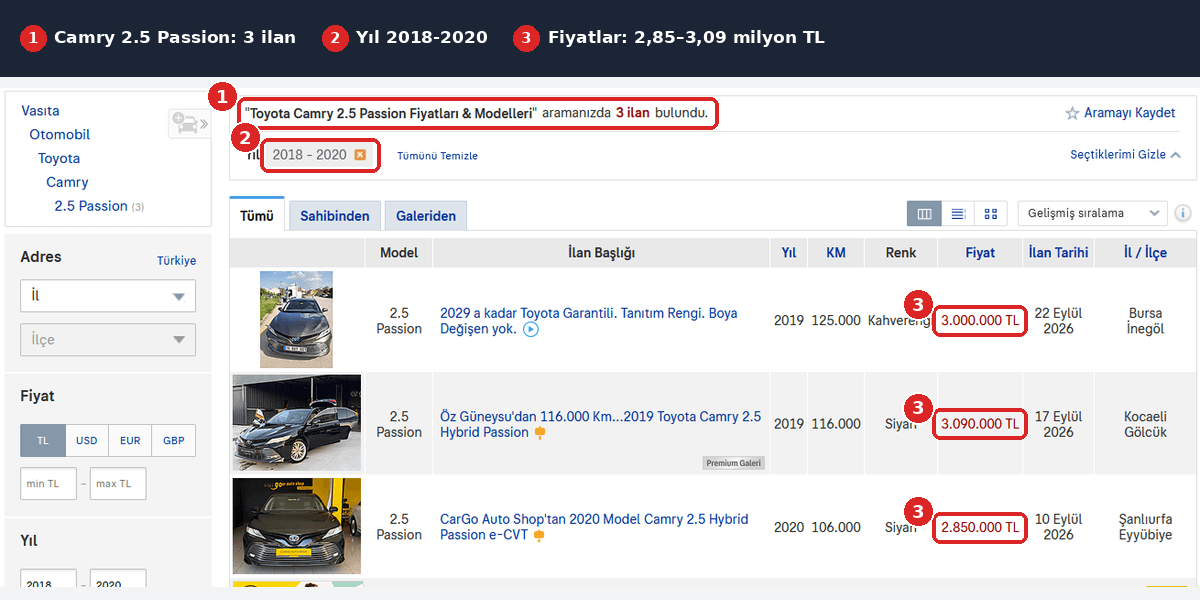Open the CarGo Auto Shop'tan 2020 Camry listing
Screen dimensions: 1200x600
coord(594,527)
